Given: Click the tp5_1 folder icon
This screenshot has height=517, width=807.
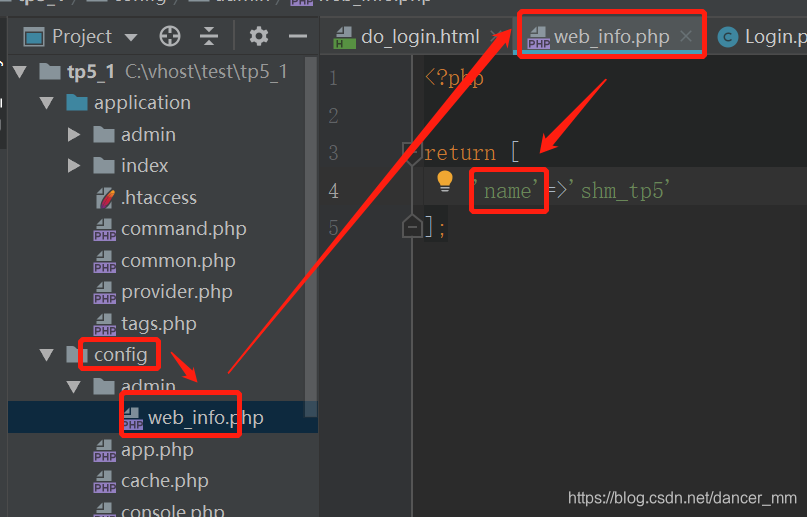Looking at the screenshot, I should coord(50,72).
